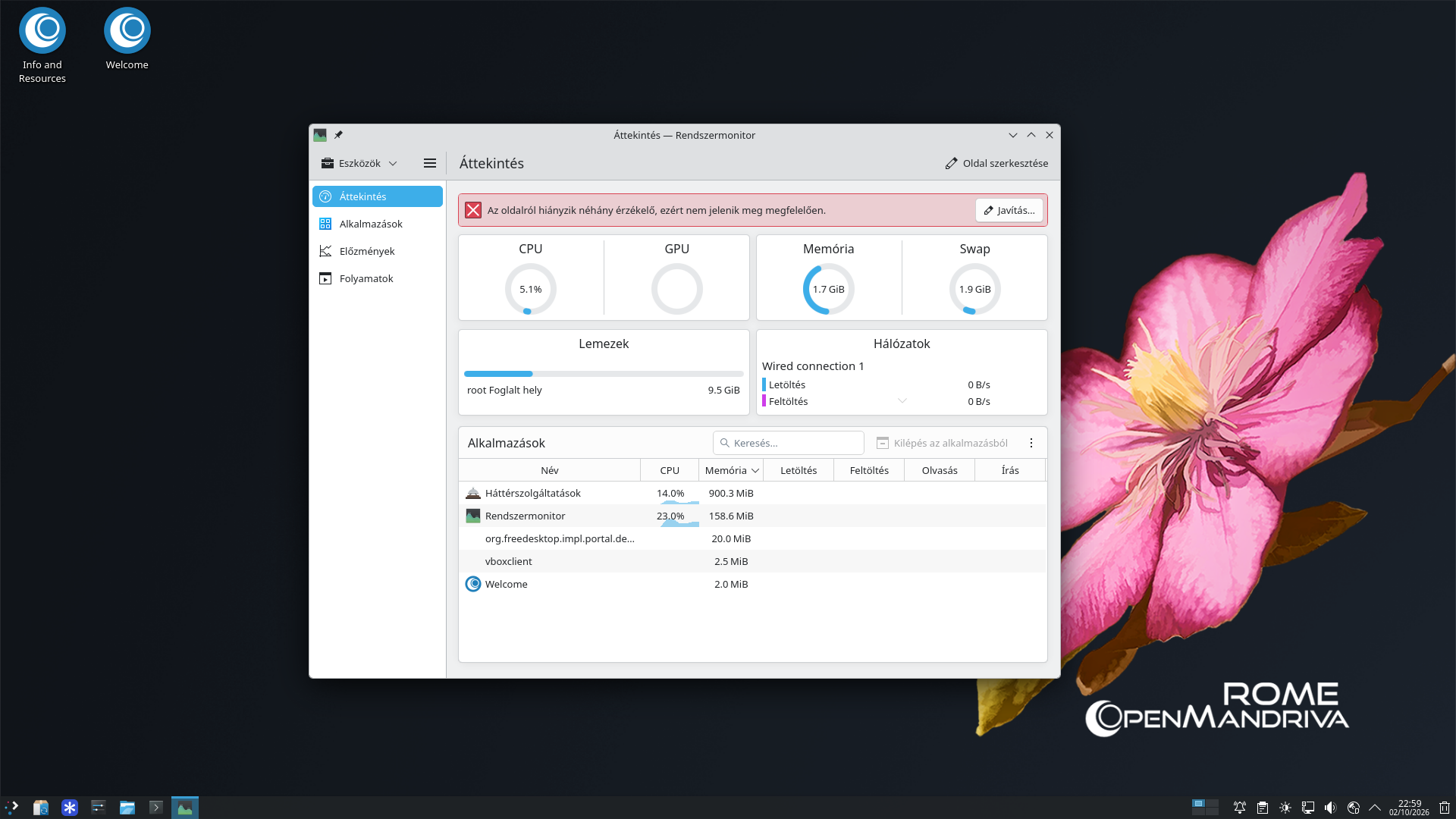Sort by the Letöltés column header
Viewport: 1456px width, 819px height.
pyautogui.click(x=799, y=470)
